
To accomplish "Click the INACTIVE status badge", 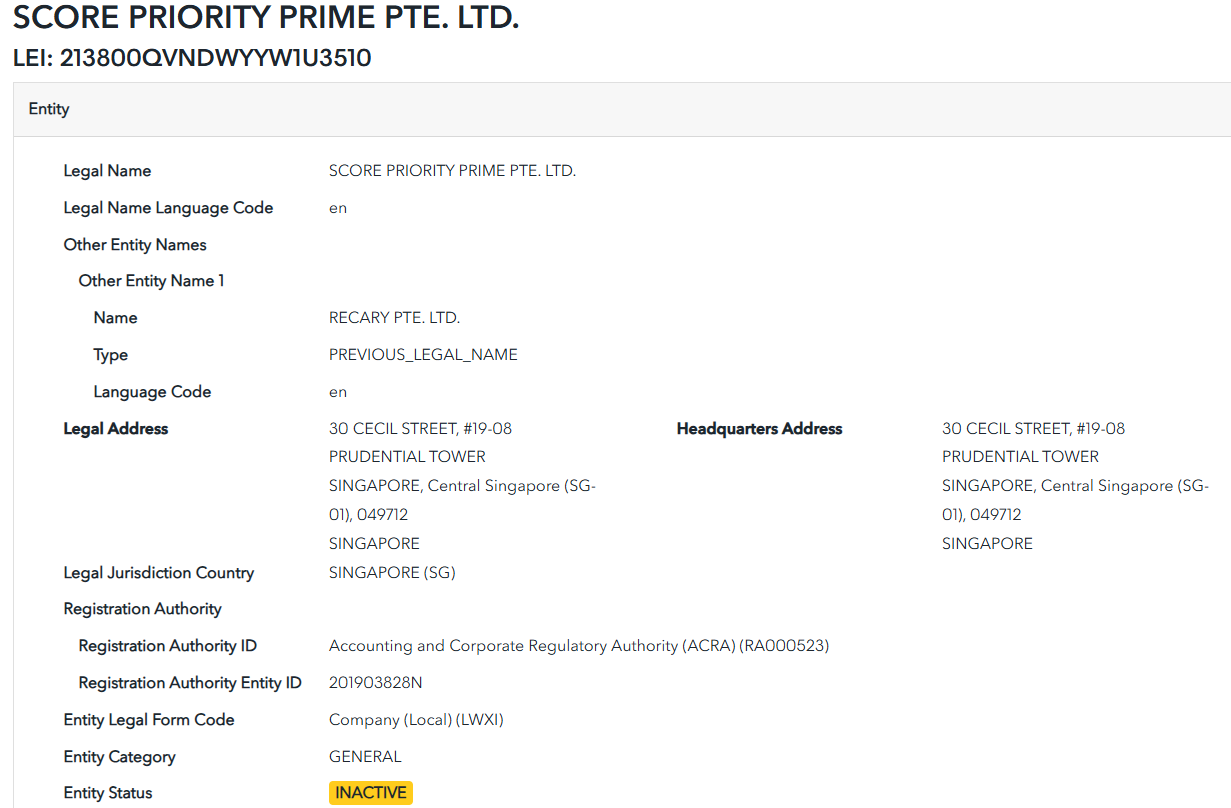I will click(x=370, y=793).
